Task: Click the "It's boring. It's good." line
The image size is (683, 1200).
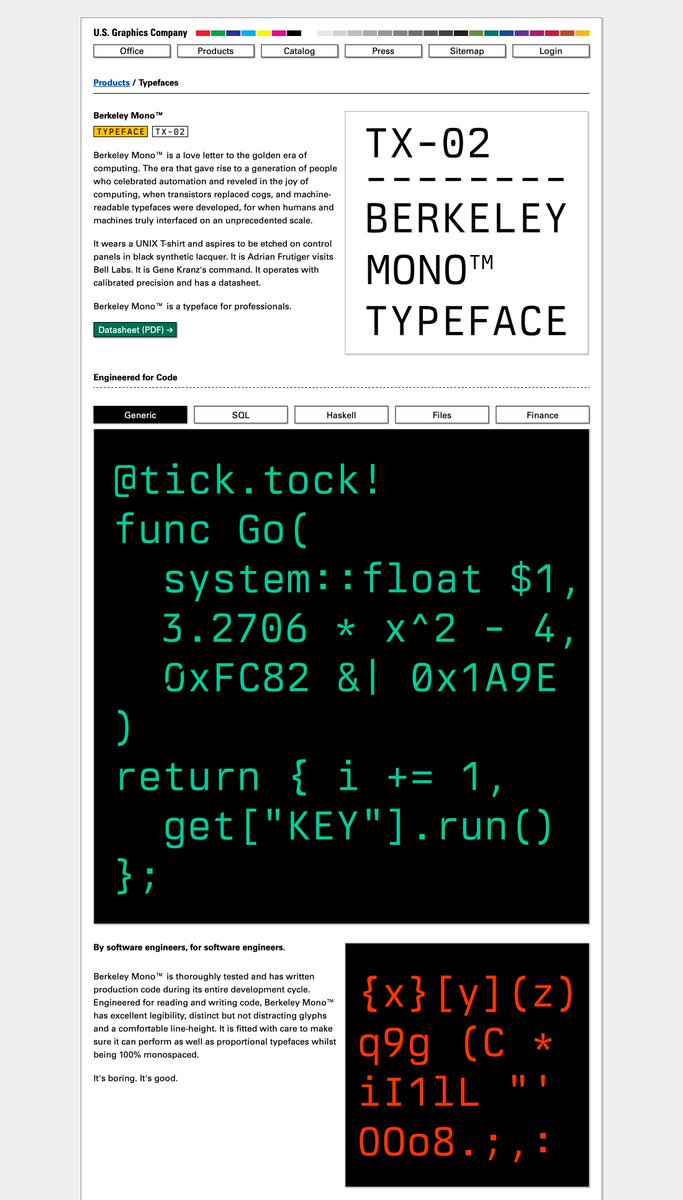Action: [x=135, y=1078]
